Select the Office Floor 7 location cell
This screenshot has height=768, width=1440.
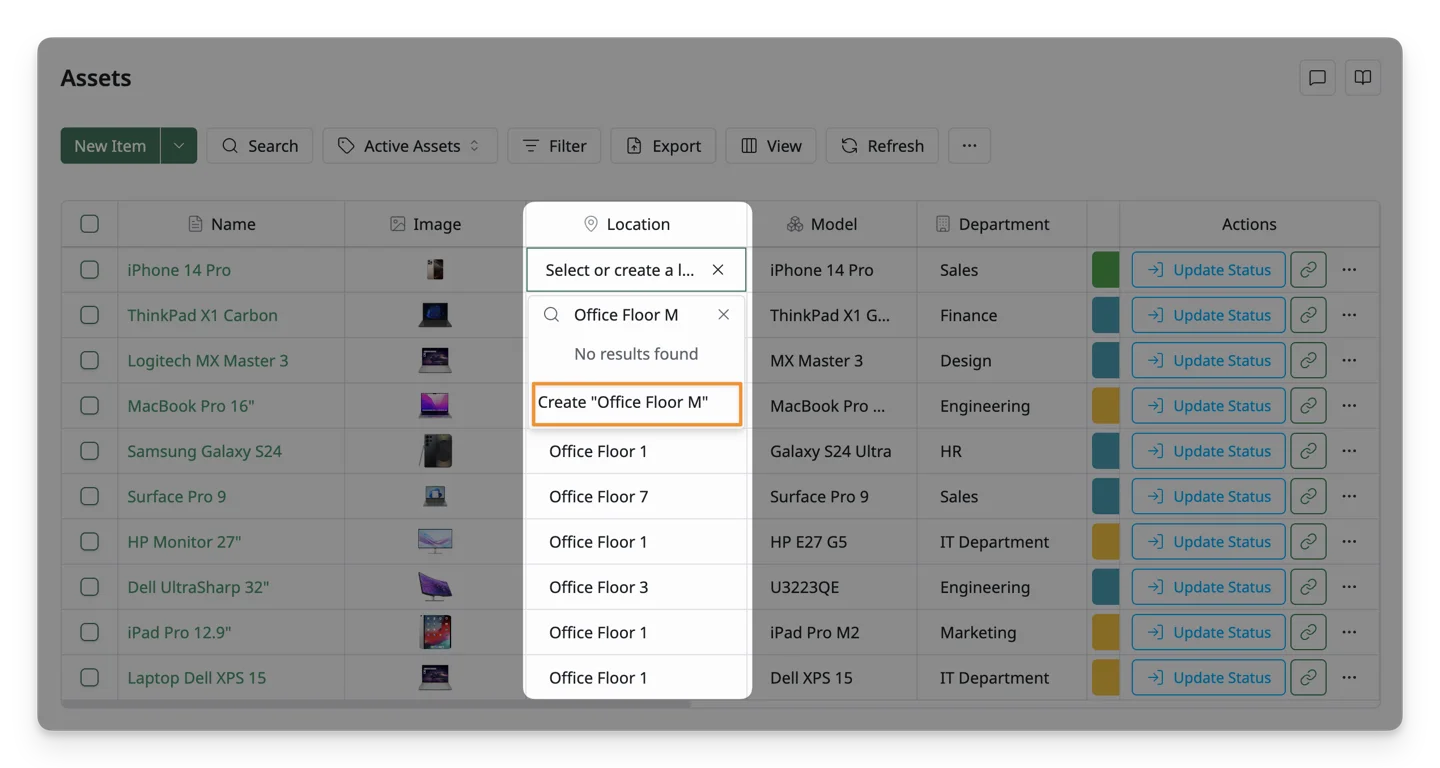pos(637,496)
